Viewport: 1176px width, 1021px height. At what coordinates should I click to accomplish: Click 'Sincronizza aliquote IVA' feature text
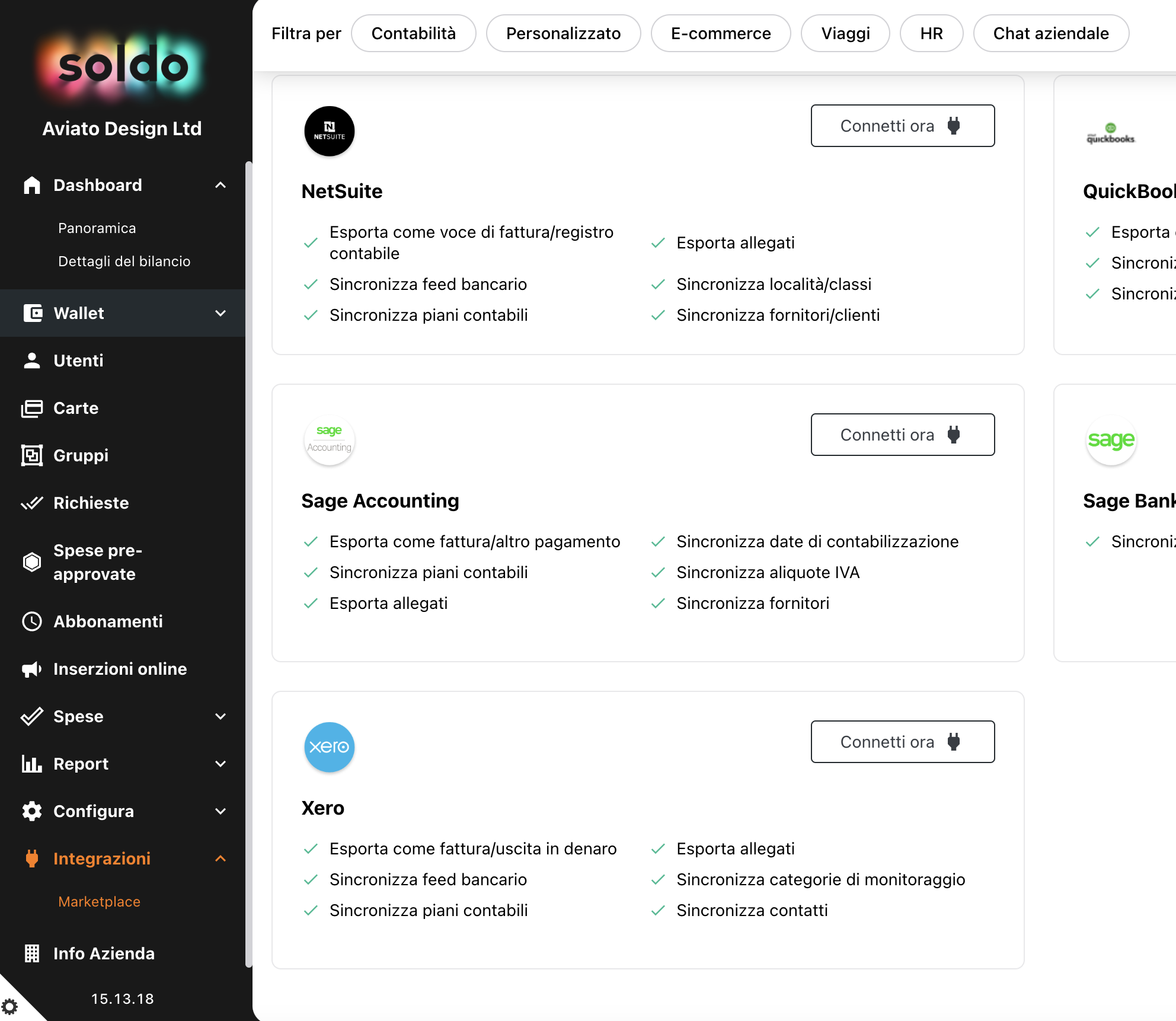pyautogui.click(x=768, y=573)
